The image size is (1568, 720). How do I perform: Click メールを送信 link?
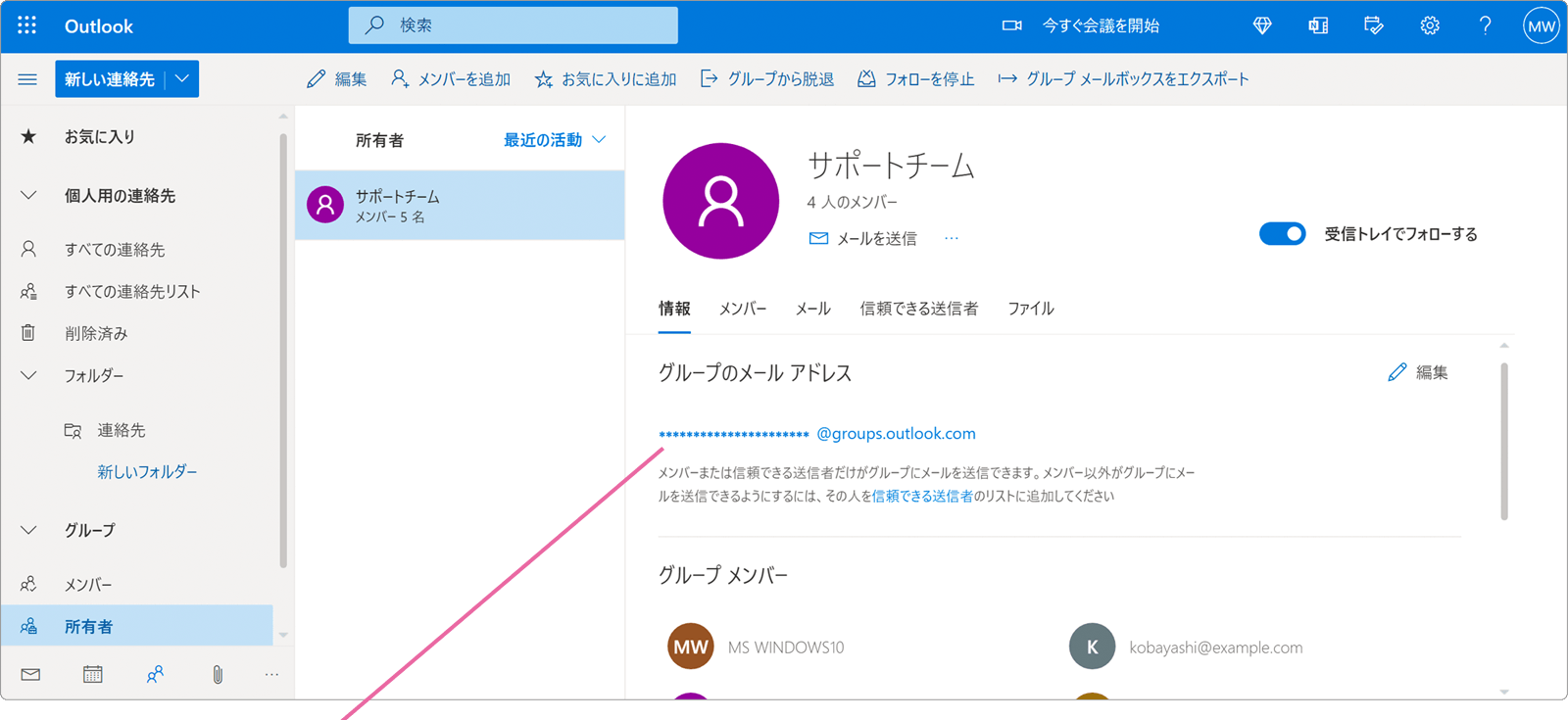pos(863,239)
